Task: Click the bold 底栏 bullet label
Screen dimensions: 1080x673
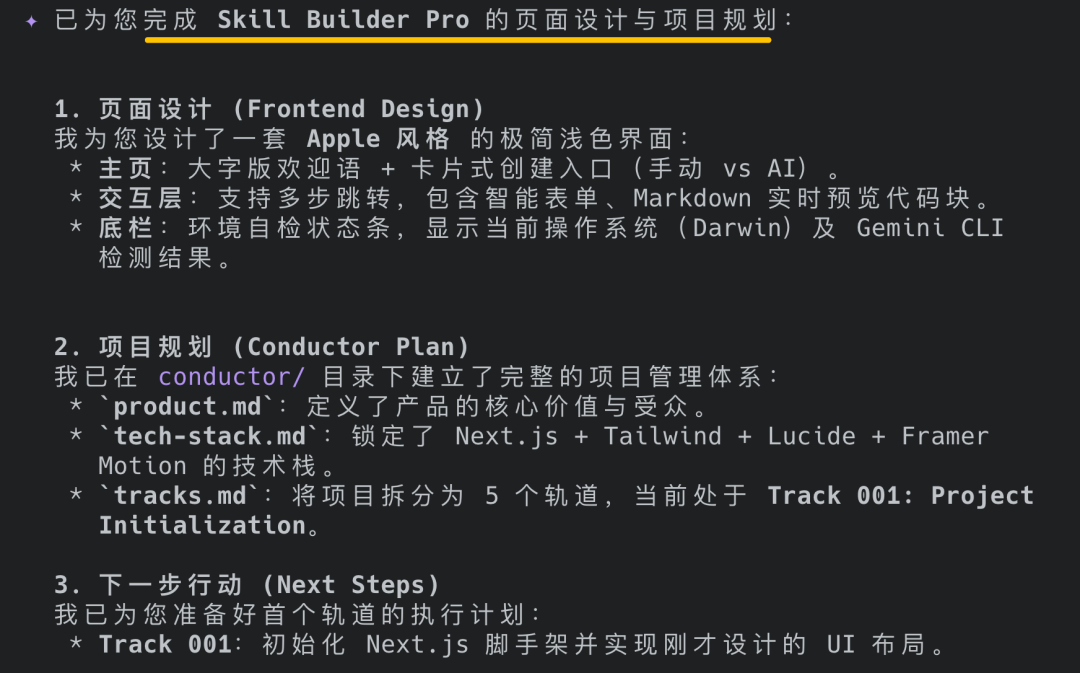Action: tap(125, 228)
